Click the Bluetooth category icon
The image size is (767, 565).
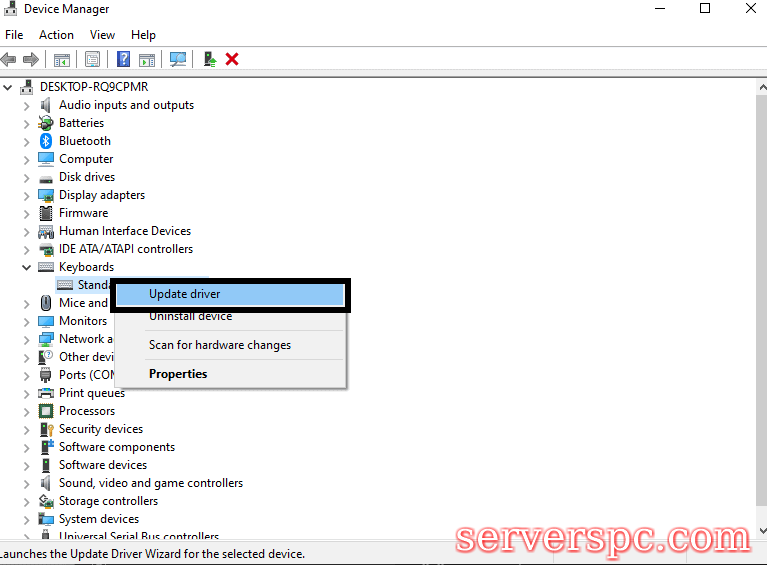click(46, 141)
